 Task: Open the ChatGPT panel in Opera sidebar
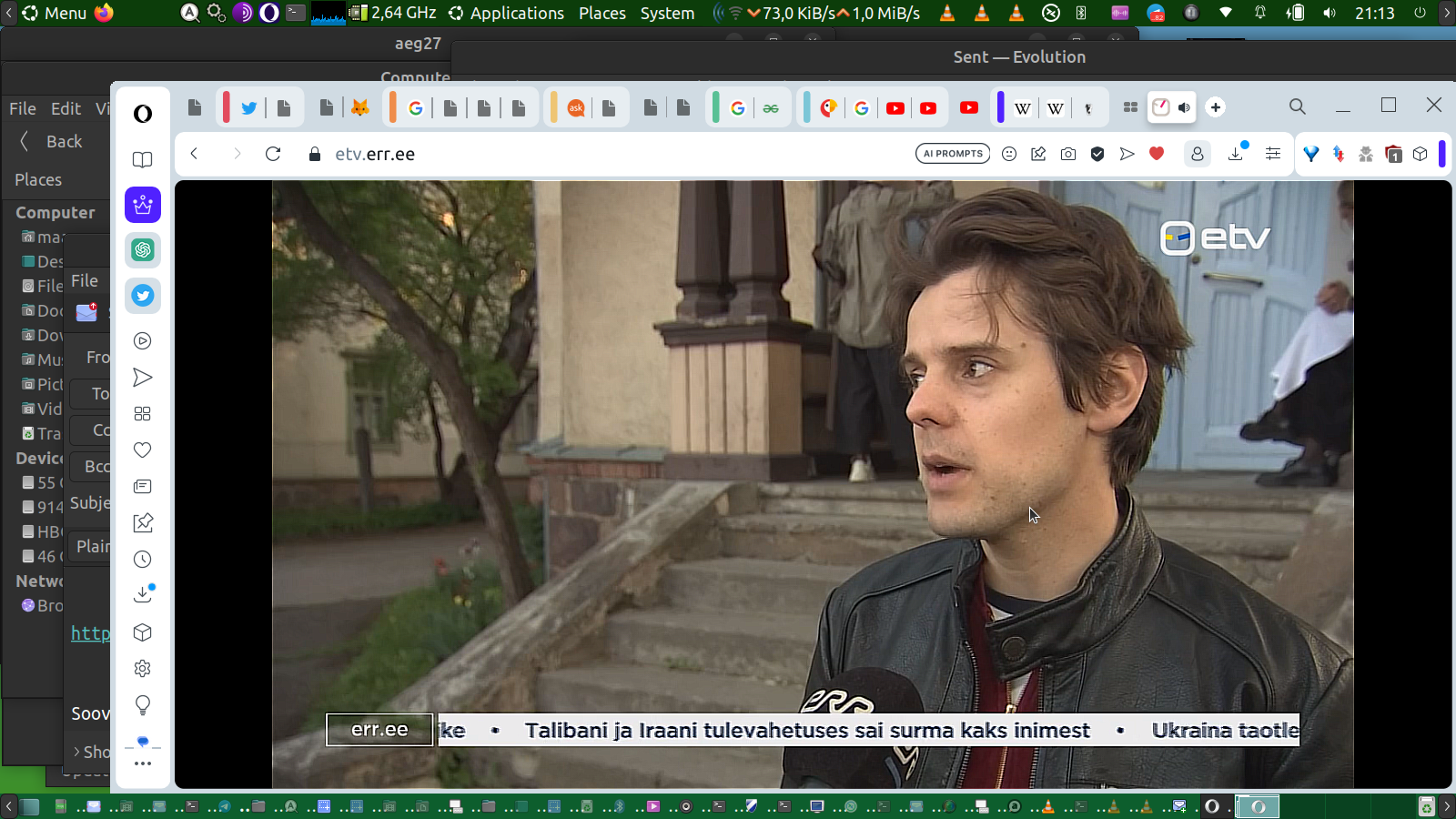[x=143, y=250]
